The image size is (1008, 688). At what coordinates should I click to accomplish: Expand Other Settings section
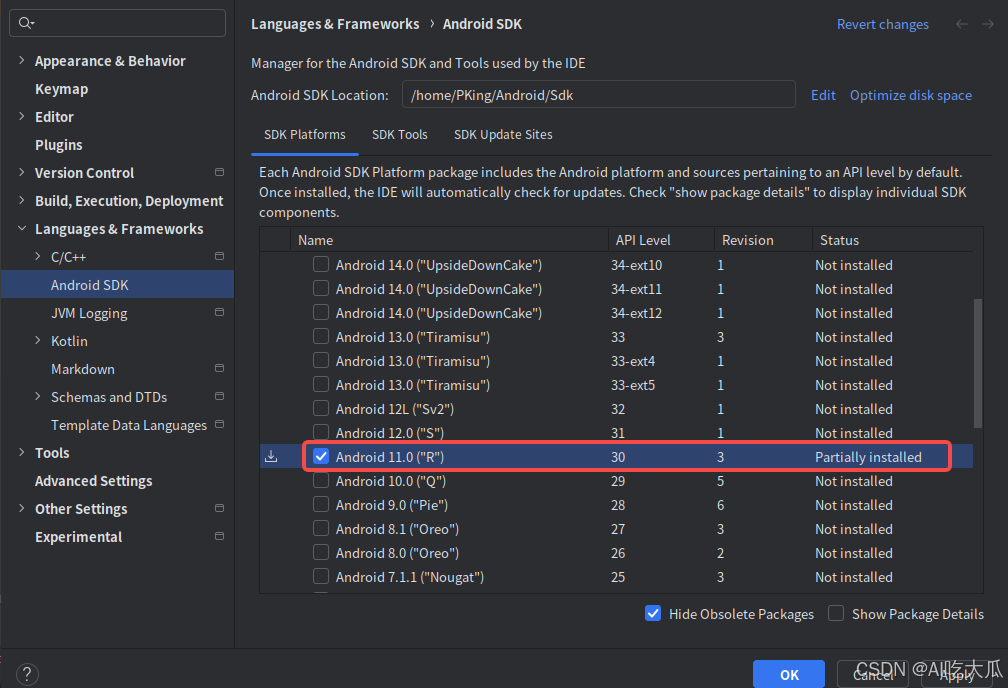click(22, 508)
